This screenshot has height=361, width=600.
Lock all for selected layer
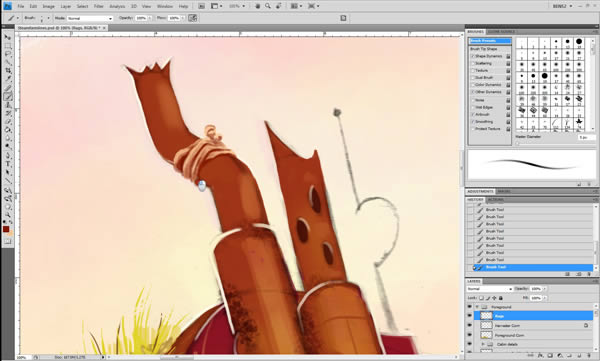[501, 298]
